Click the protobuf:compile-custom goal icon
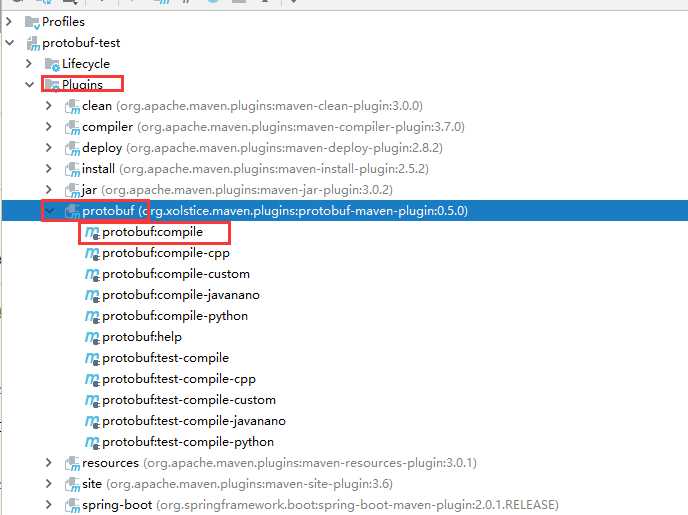The image size is (688, 515). (92, 275)
